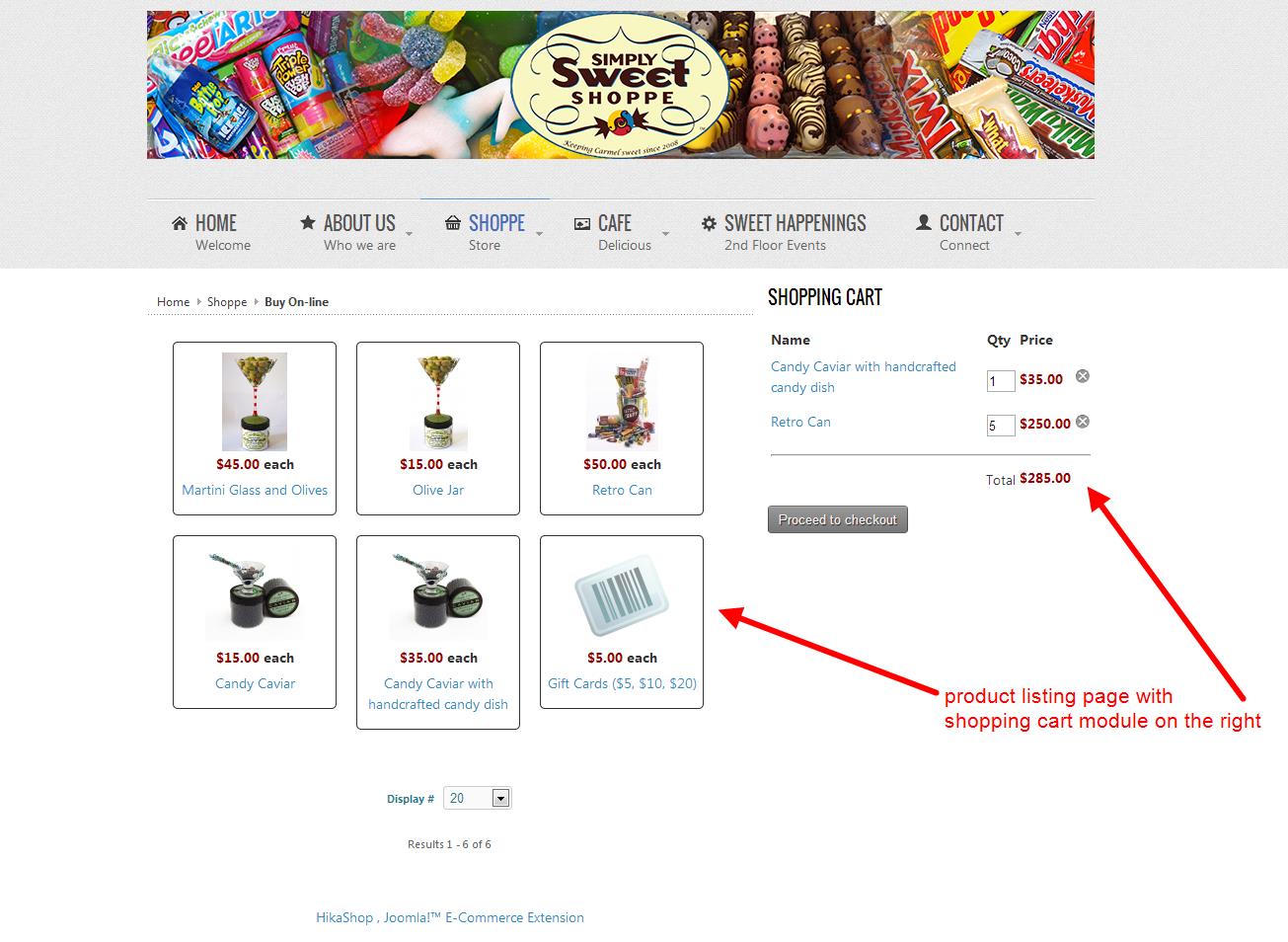Expand the Contact submenu arrow
This screenshot has height=942, width=1288.
[x=1019, y=234]
